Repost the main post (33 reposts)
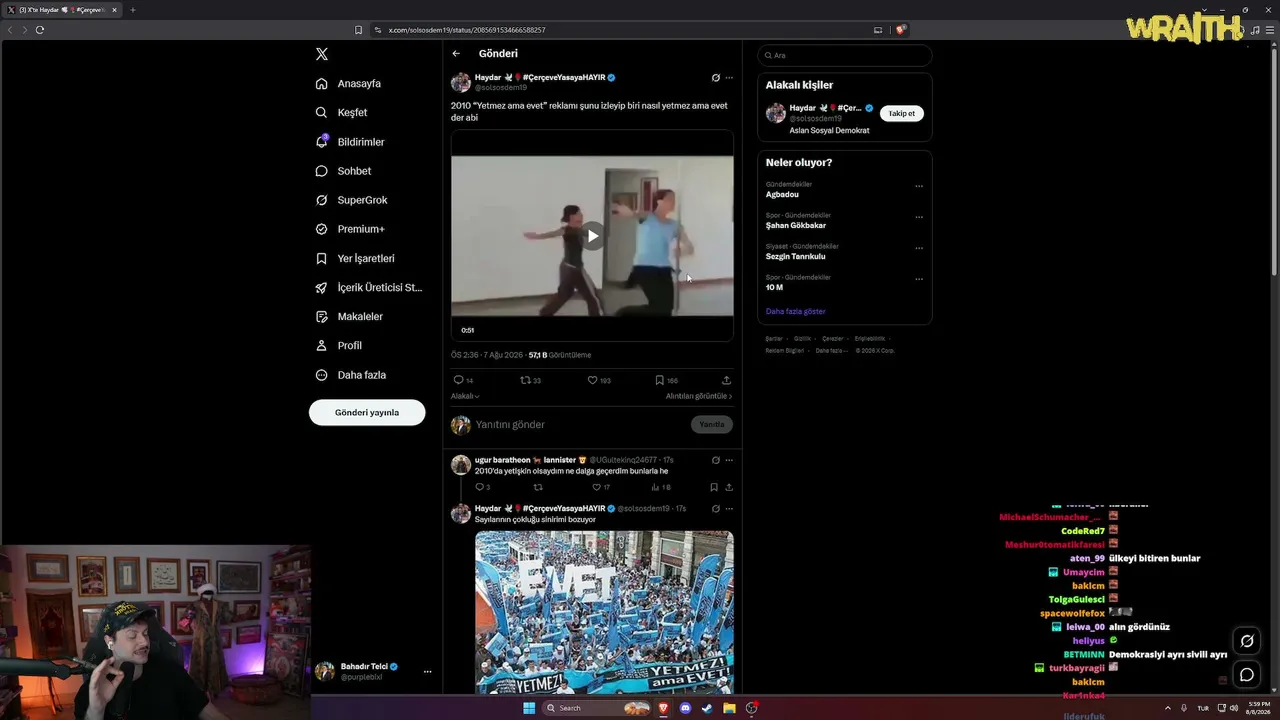 (530, 380)
